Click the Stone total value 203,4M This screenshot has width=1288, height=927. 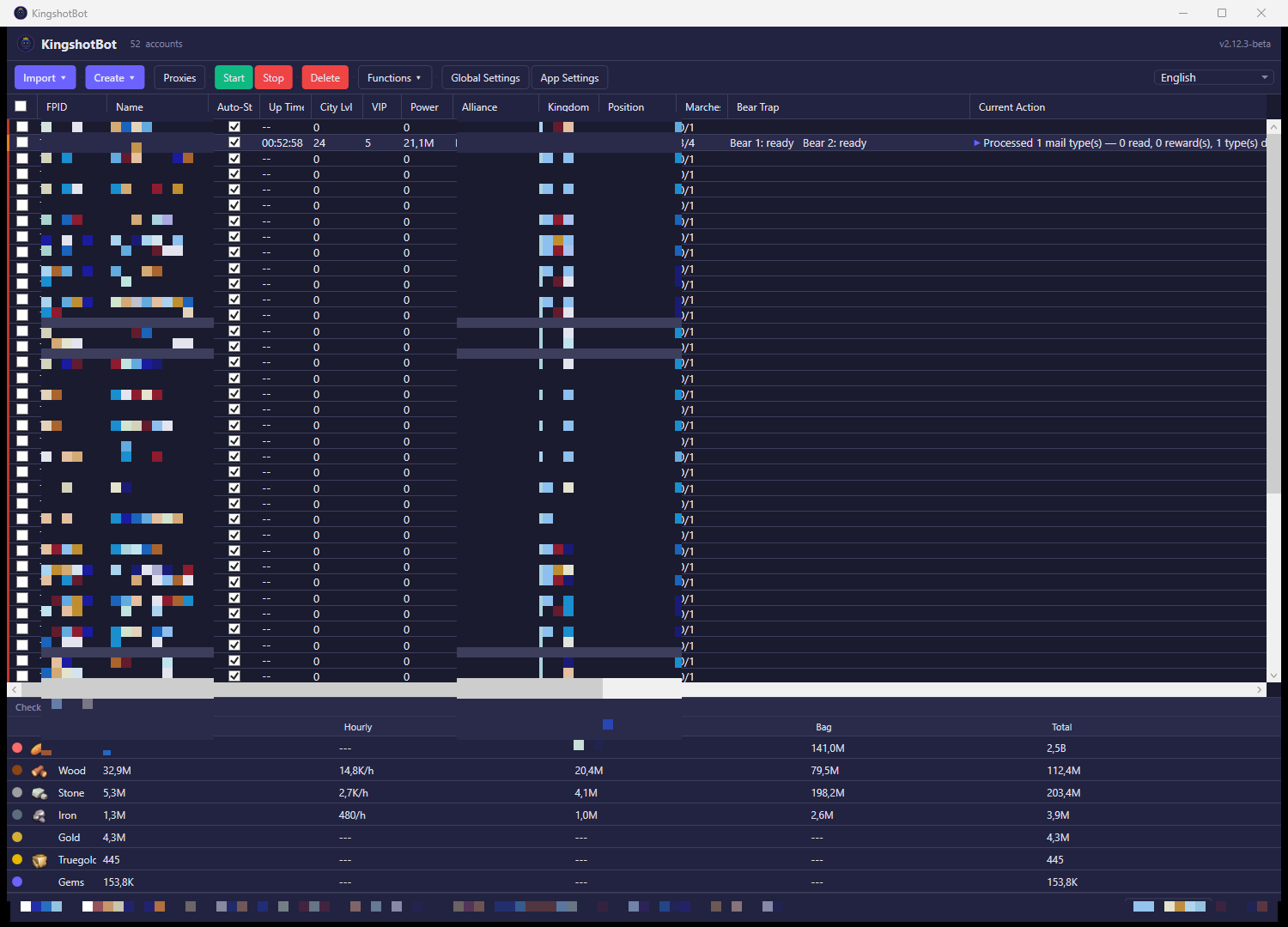tap(1064, 793)
